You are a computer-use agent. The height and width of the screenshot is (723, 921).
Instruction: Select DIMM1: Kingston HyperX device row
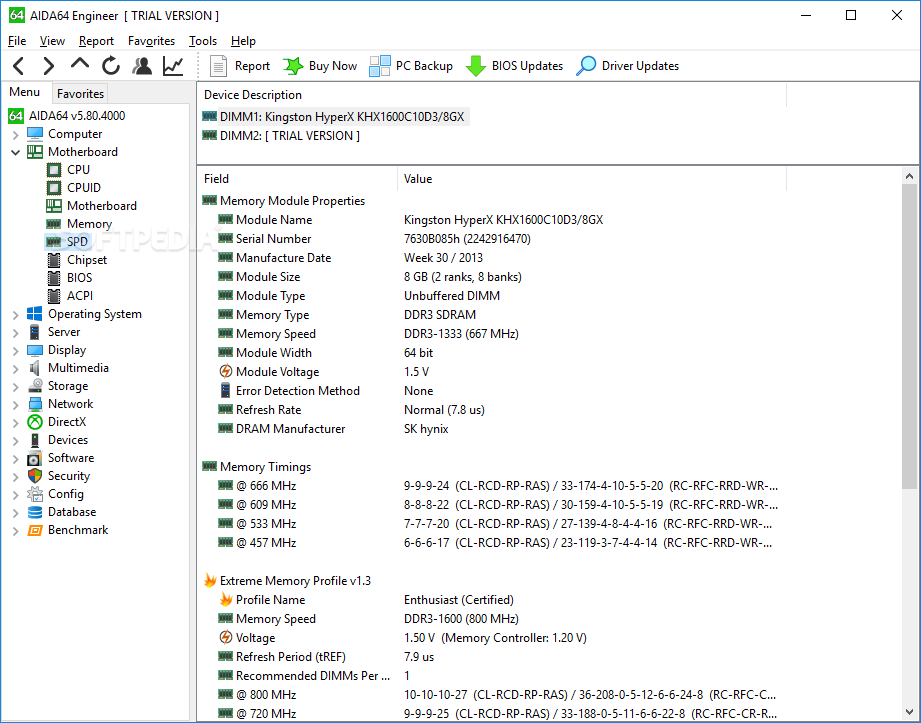(x=342, y=117)
